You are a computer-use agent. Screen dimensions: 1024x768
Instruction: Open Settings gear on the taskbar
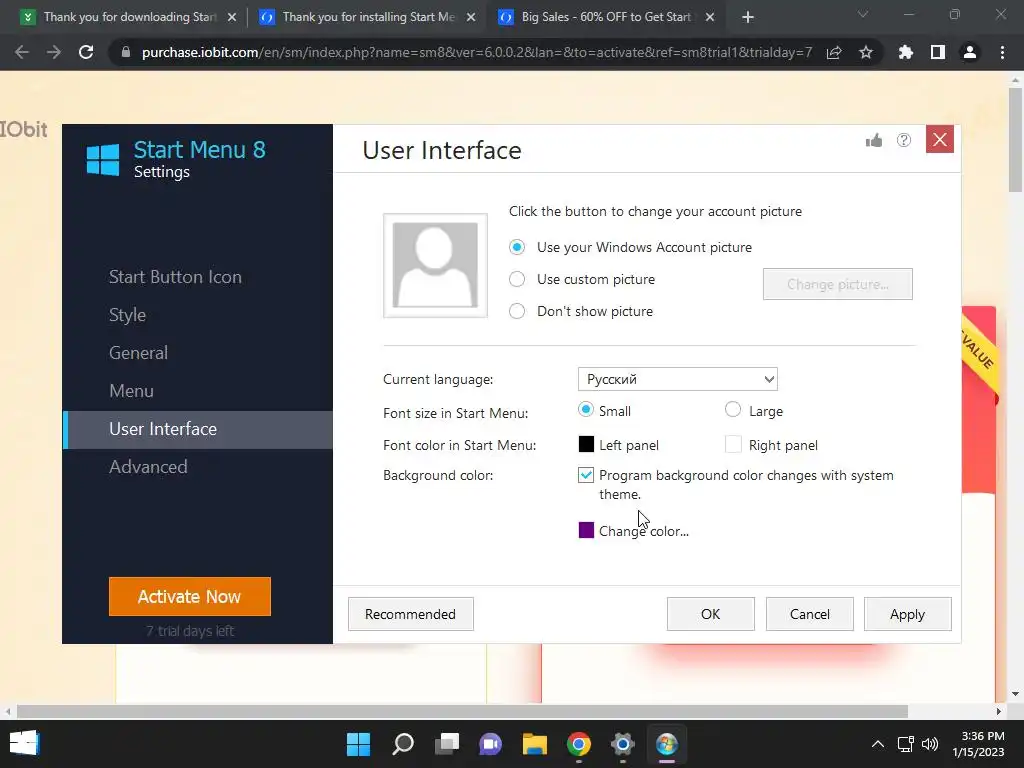coord(623,744)
